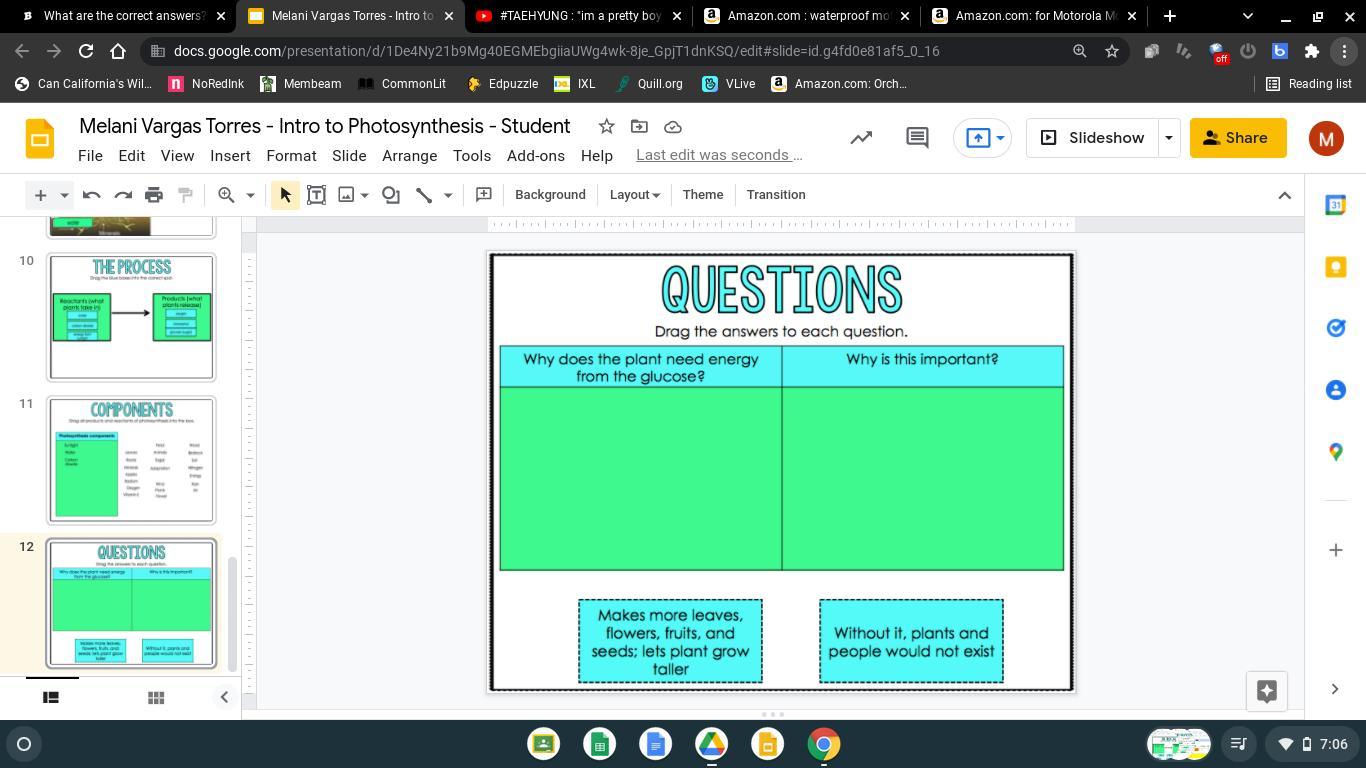Select slide 11 thumbnail 'Components'

(131, 460)
